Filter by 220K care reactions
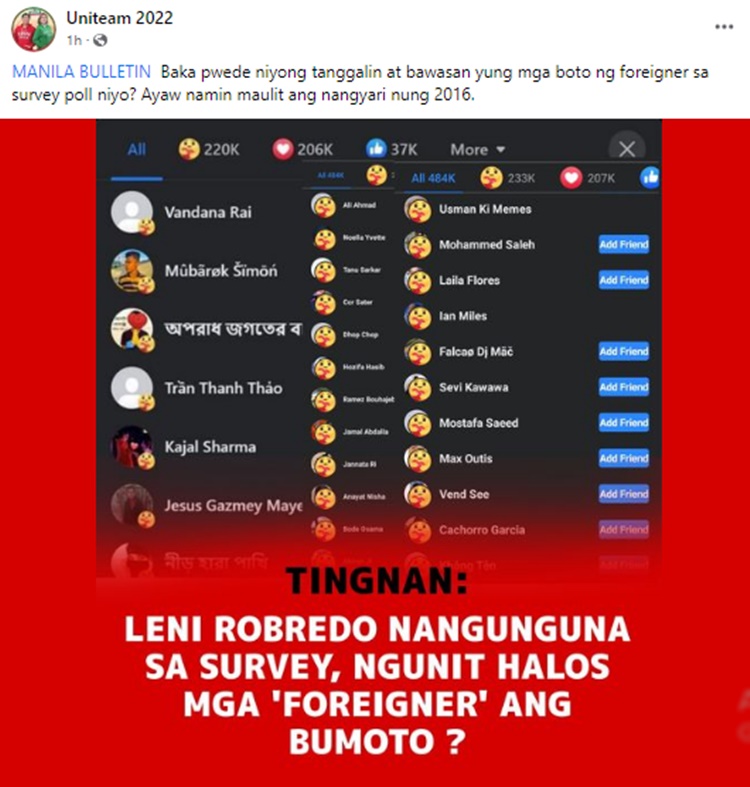The height and width of the screenshot is (787, 750). pos(209,149)
